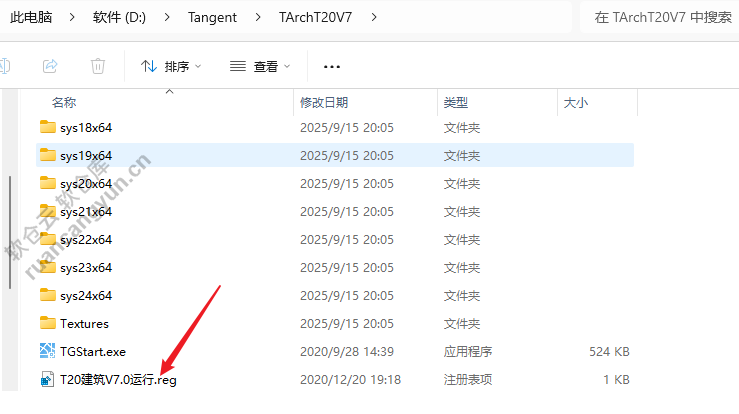The width and height of the screenshot is (739, 414).
Task: Expand chevron after TArchT20V7 in breadcrumb
Action: coord(374,17)
